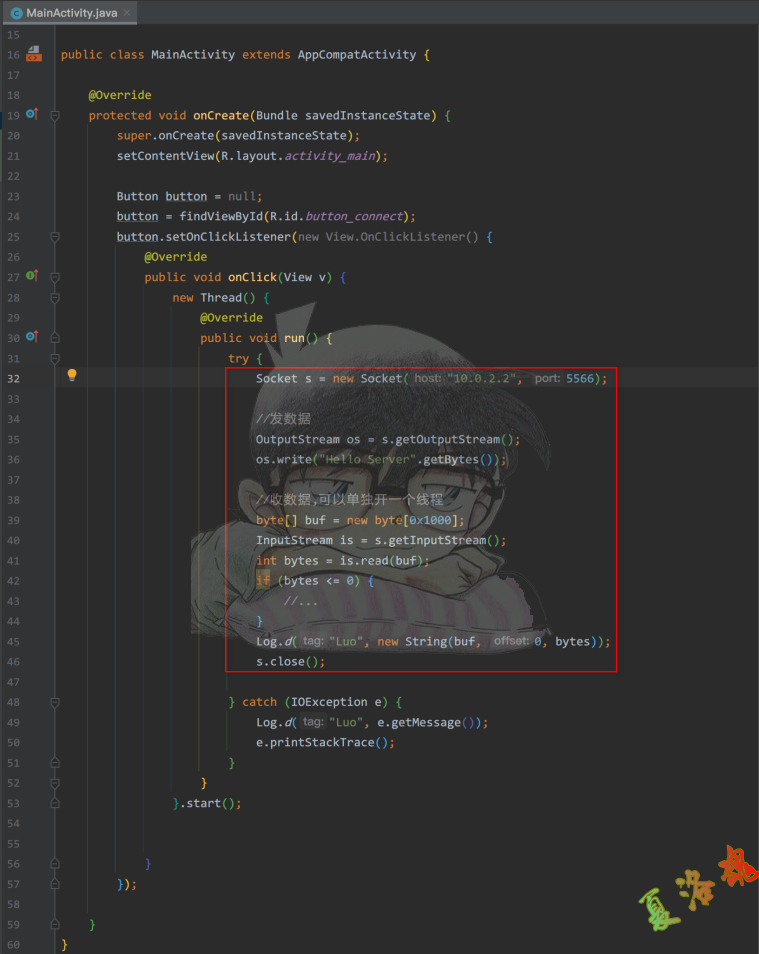759x954 pixels.
Task: Collapse the onCreate method fold marker
Action: 55,115
